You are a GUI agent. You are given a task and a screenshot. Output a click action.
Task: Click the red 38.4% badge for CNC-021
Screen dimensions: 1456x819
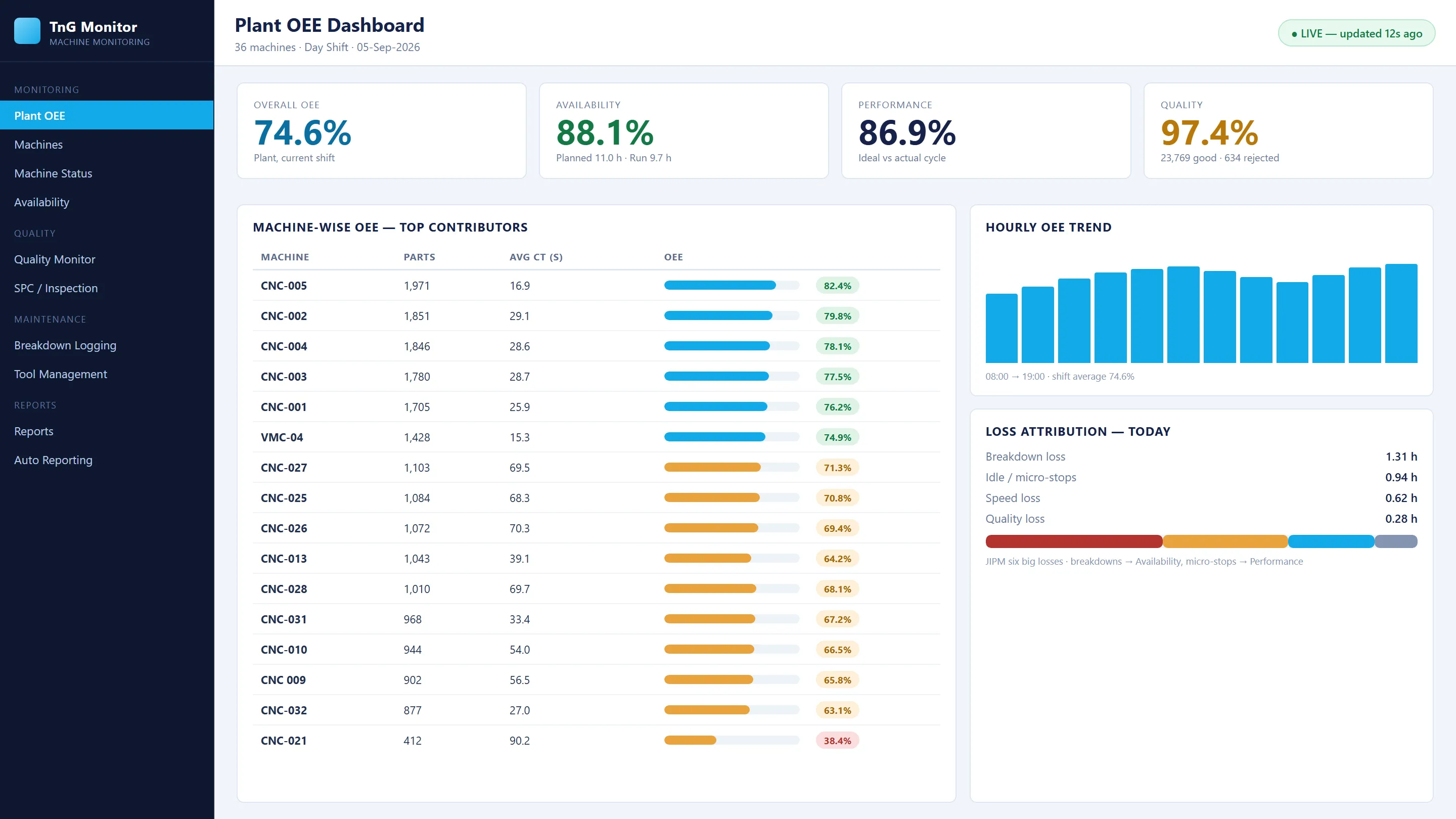tap(837, 741)
